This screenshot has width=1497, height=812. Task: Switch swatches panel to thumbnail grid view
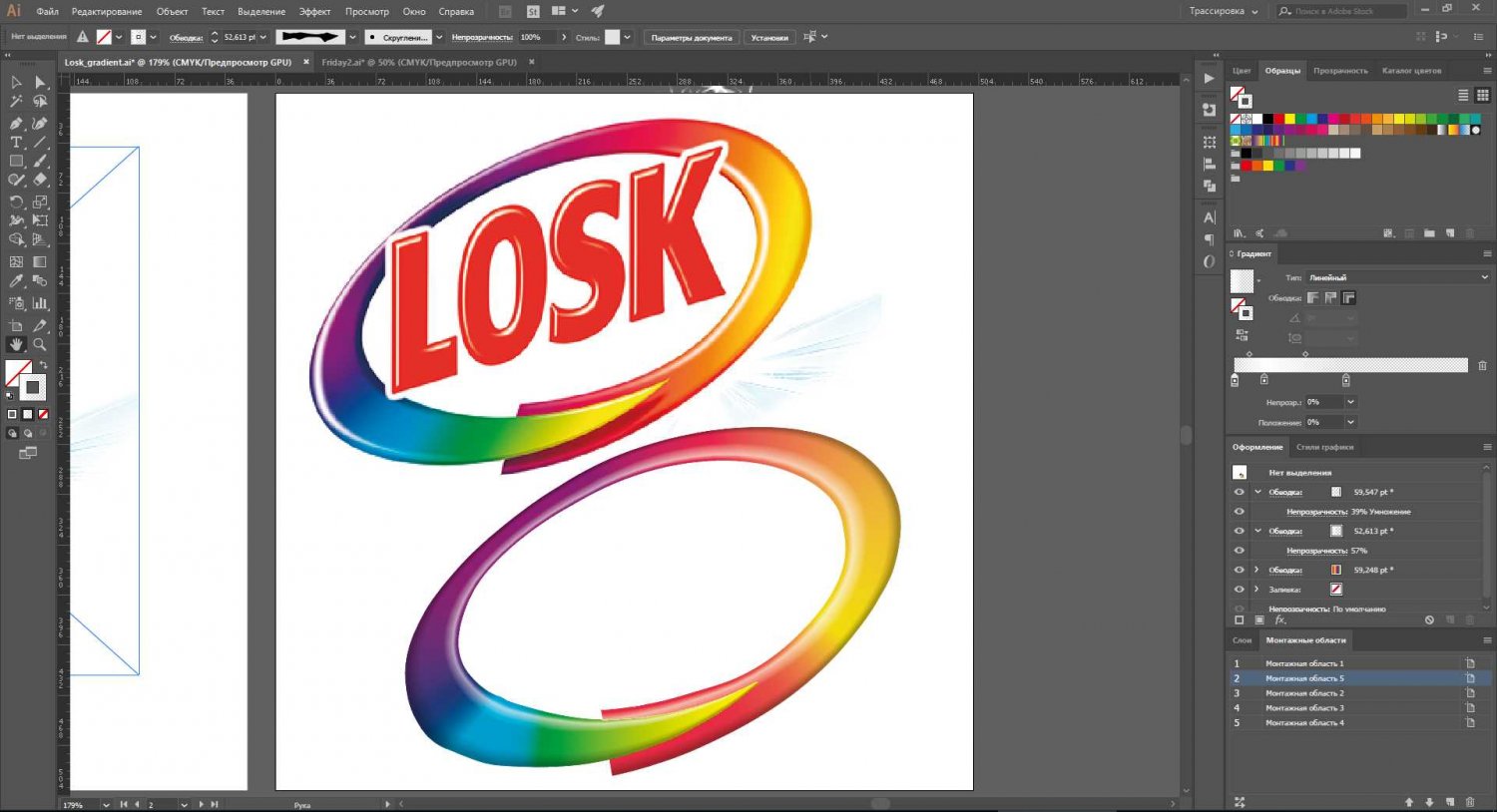click(1482, 95)
